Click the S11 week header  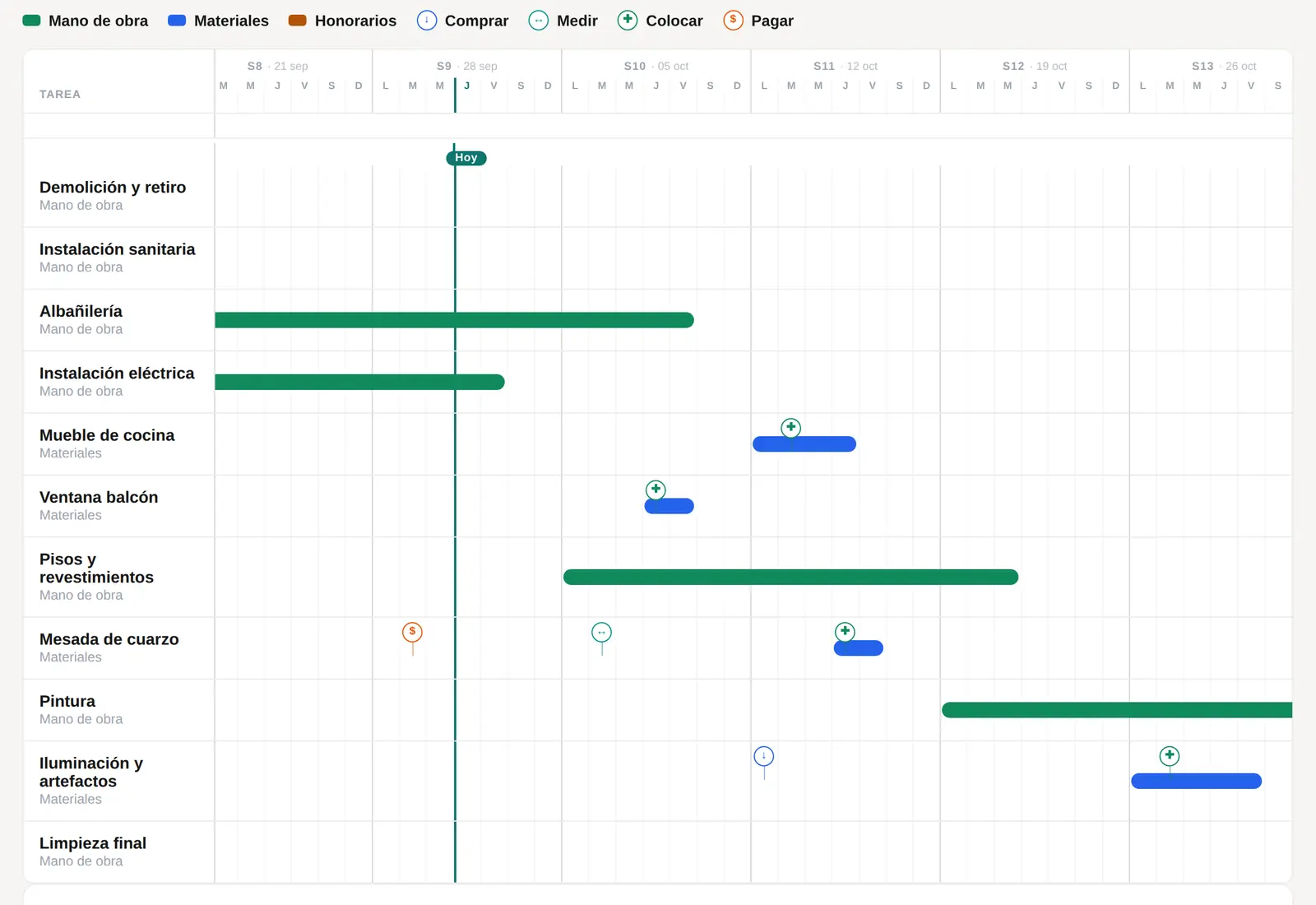846,66
